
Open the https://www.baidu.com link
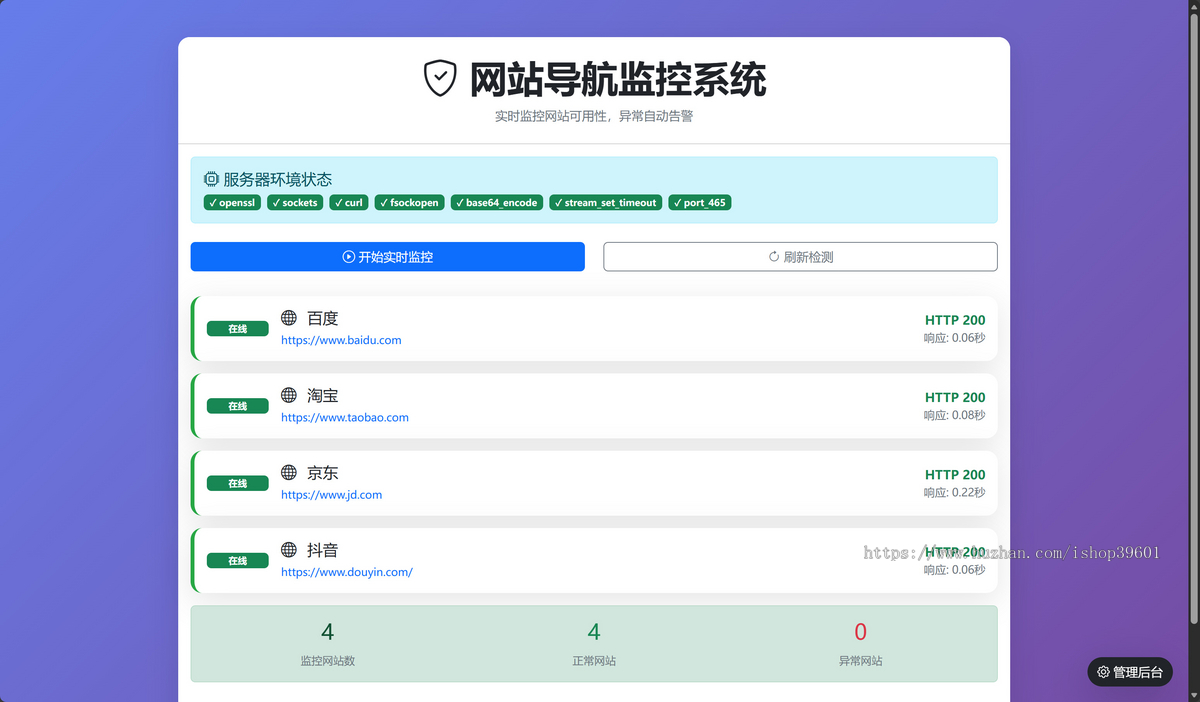click(341, 340)
